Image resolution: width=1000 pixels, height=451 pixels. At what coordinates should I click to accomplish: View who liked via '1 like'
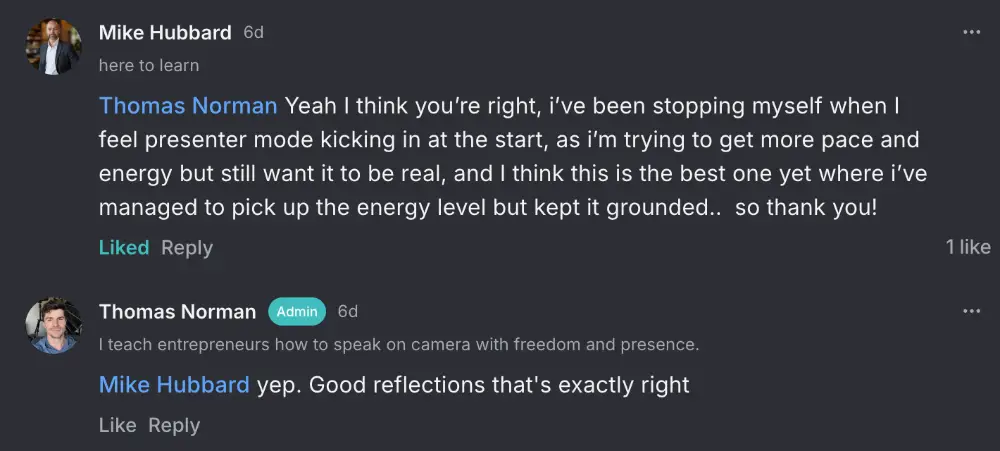[x=967, y=247]
